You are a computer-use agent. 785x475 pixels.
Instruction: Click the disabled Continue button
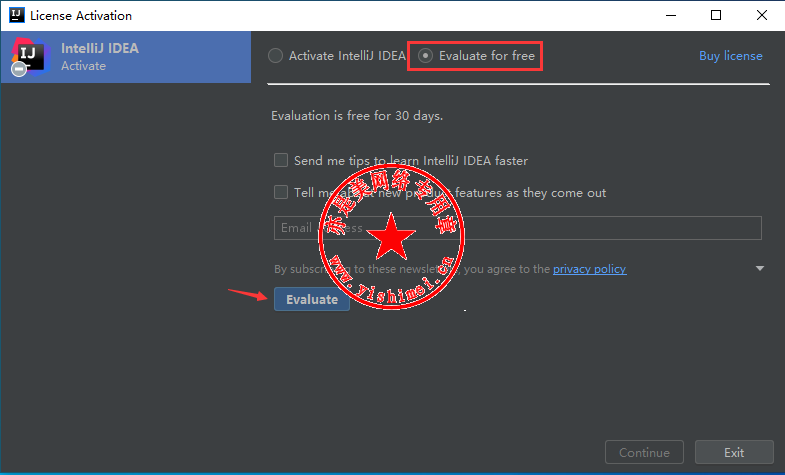[x=644, y=452]
